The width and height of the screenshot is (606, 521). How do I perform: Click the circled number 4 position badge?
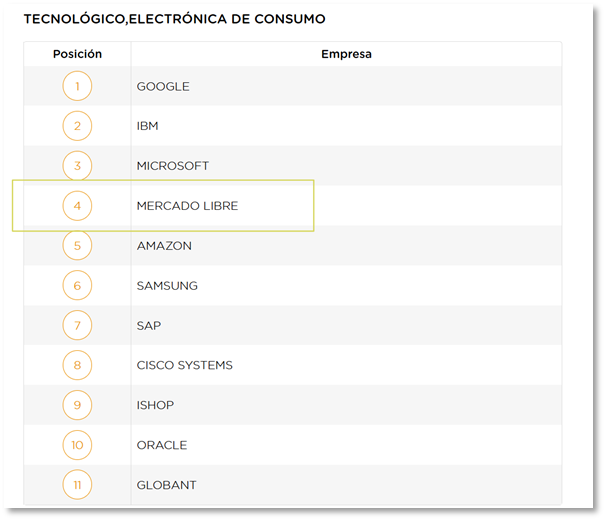point(77,206)
